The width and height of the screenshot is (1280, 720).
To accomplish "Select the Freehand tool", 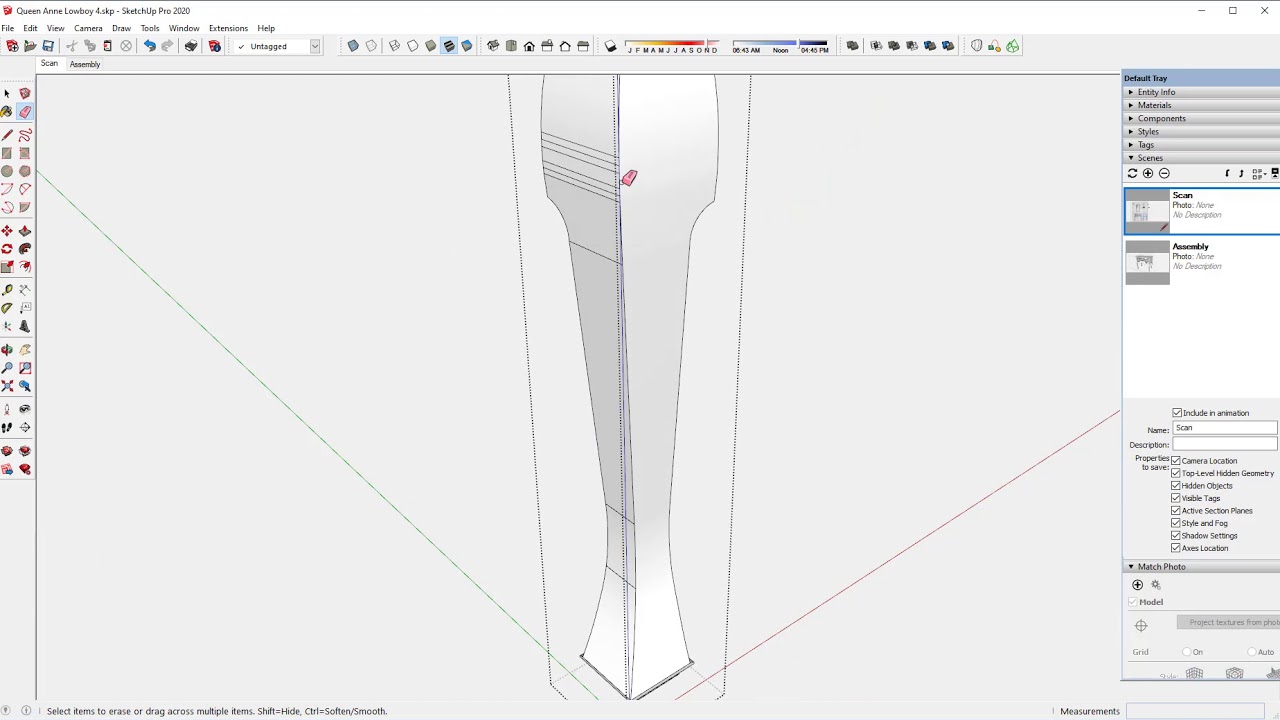I will click(25, 135).
